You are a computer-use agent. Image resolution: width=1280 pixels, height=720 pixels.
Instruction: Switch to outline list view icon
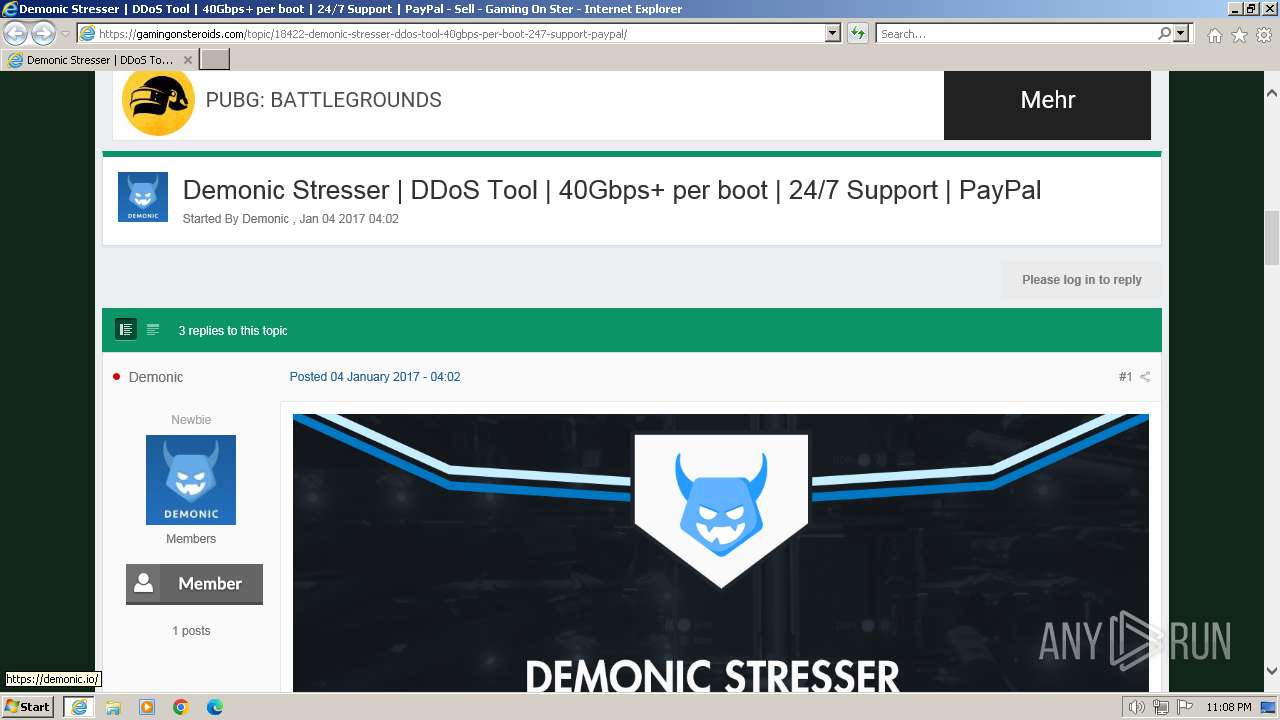click(x=153, y=330)
